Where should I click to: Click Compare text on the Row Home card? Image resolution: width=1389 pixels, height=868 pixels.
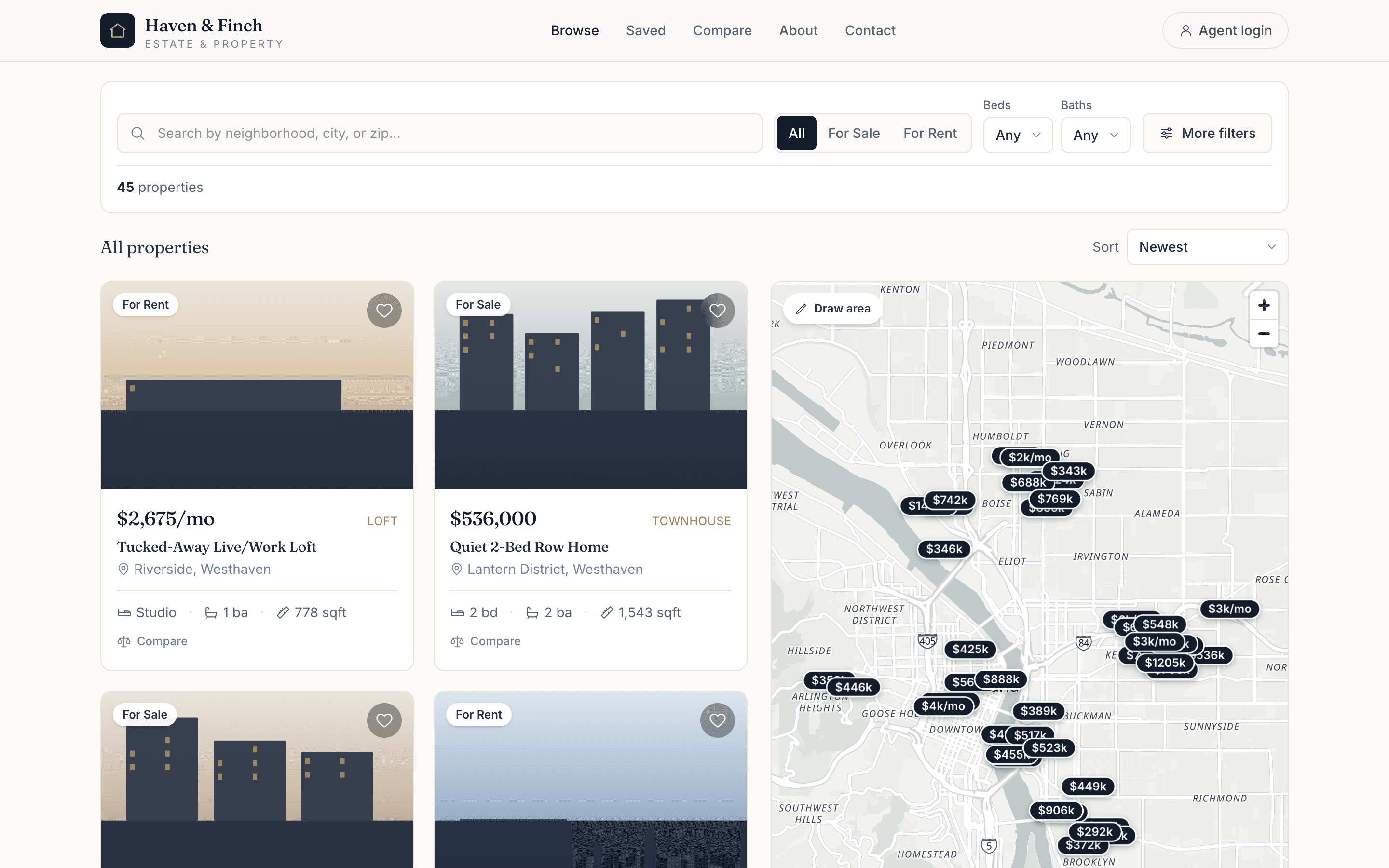[495, 641]
